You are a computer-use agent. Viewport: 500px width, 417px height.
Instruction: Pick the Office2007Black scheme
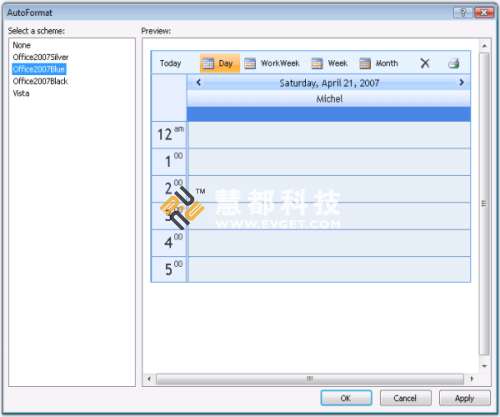(x=40, y=81)
